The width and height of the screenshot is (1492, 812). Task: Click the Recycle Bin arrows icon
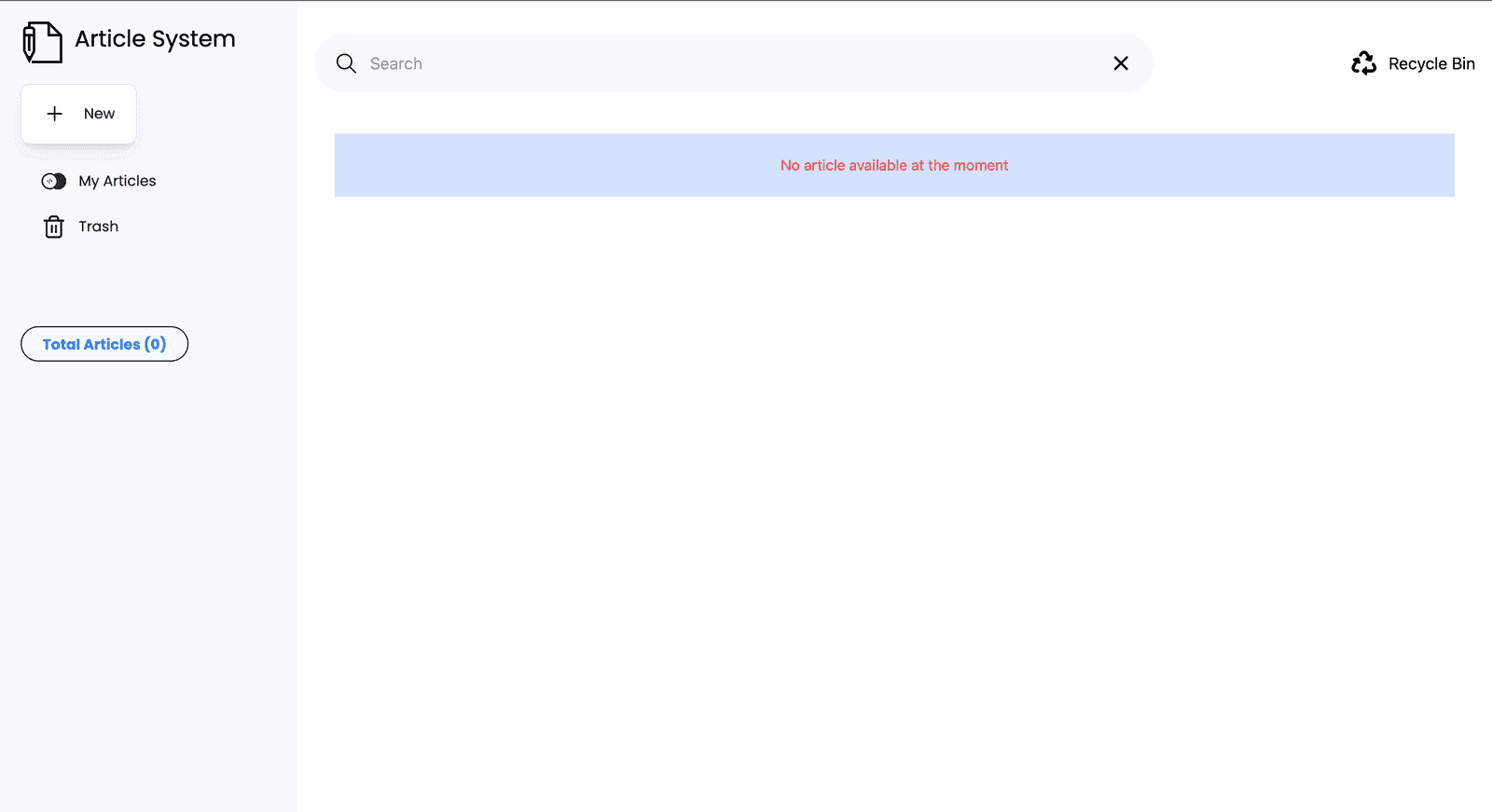point(1363,63)
